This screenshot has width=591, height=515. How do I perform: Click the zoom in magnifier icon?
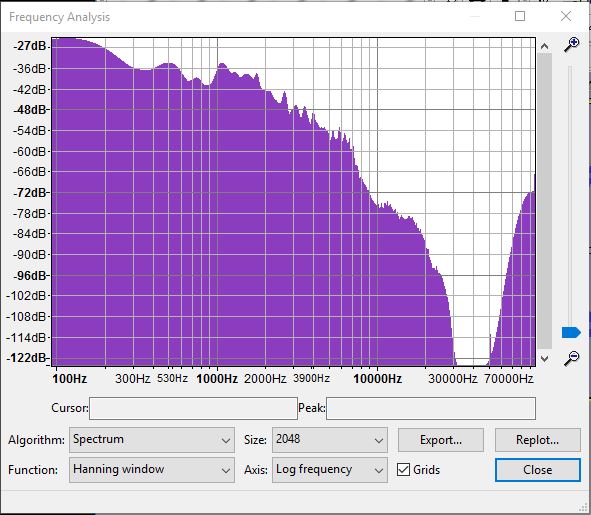click(571, 45)
